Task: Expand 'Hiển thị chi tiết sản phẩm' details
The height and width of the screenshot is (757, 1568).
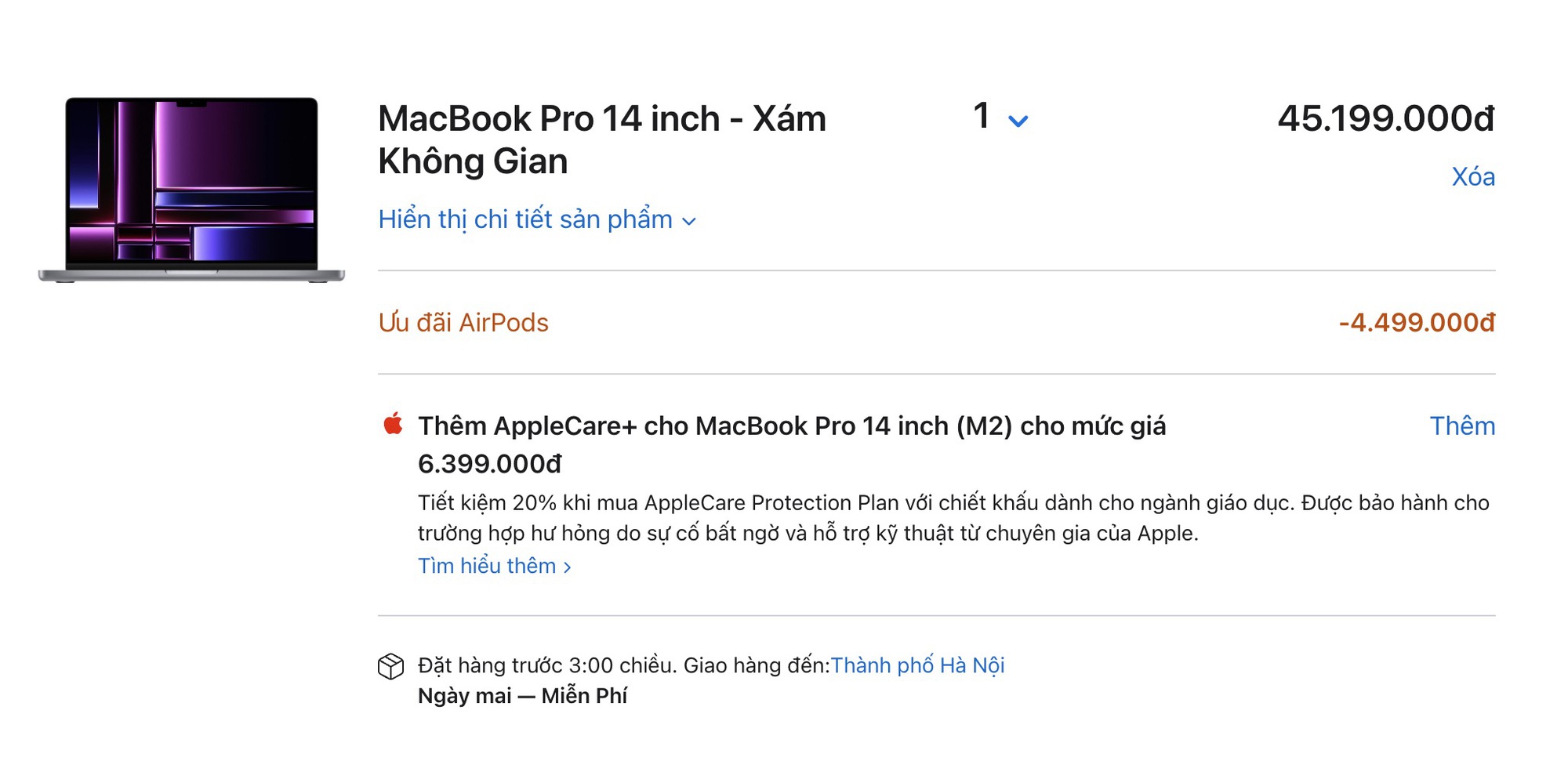Action: tap(524, 219)
